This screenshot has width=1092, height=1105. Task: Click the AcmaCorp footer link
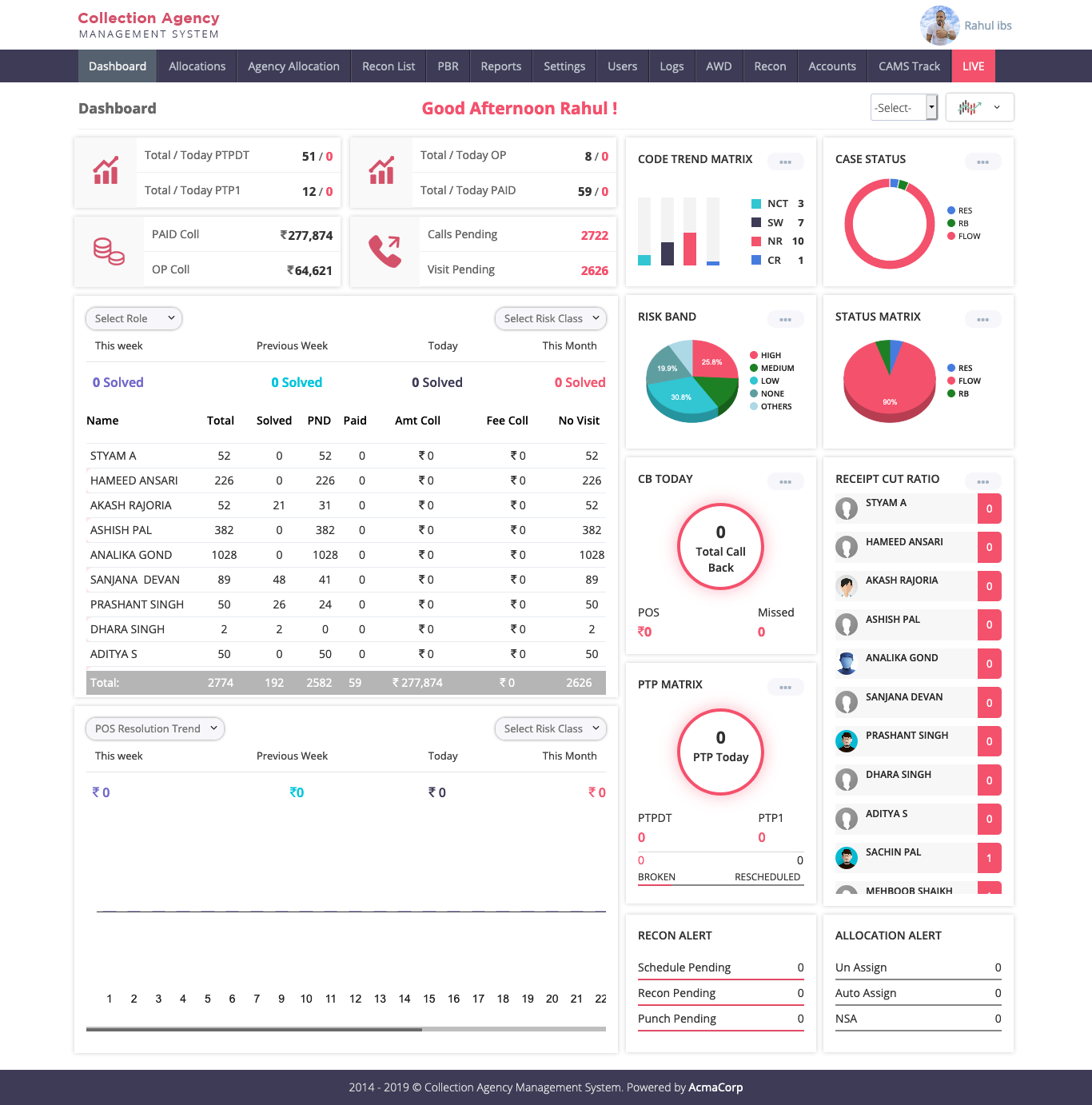[x=715, y=1087]
